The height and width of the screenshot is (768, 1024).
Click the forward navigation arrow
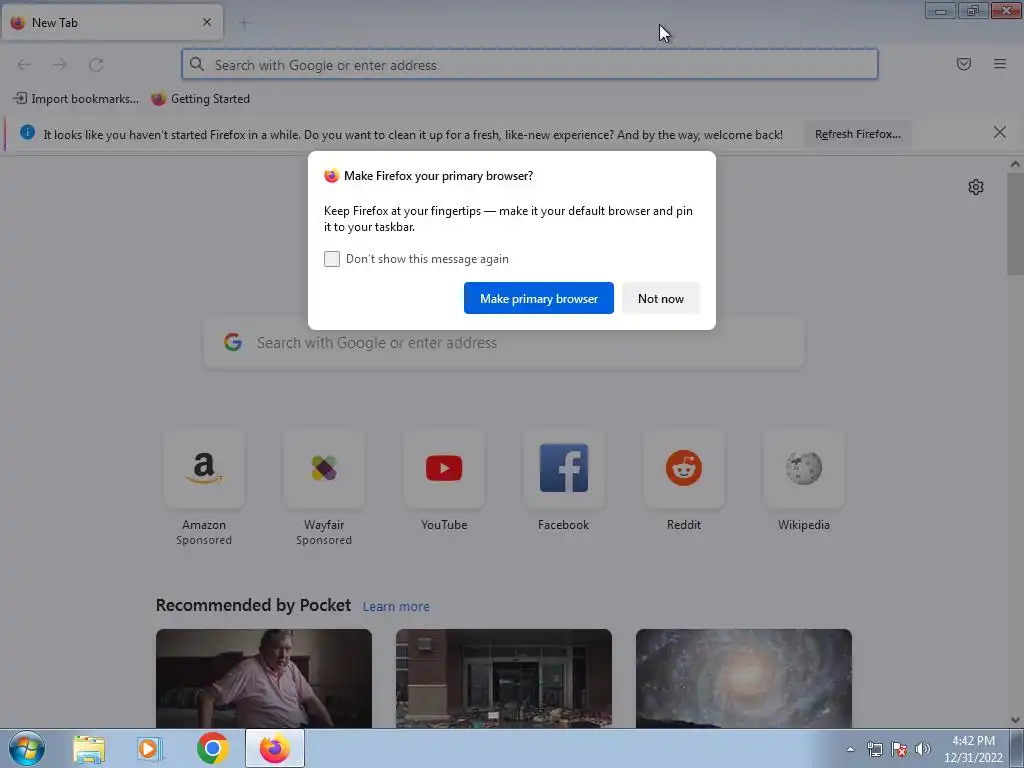click(x=60, y=65)
